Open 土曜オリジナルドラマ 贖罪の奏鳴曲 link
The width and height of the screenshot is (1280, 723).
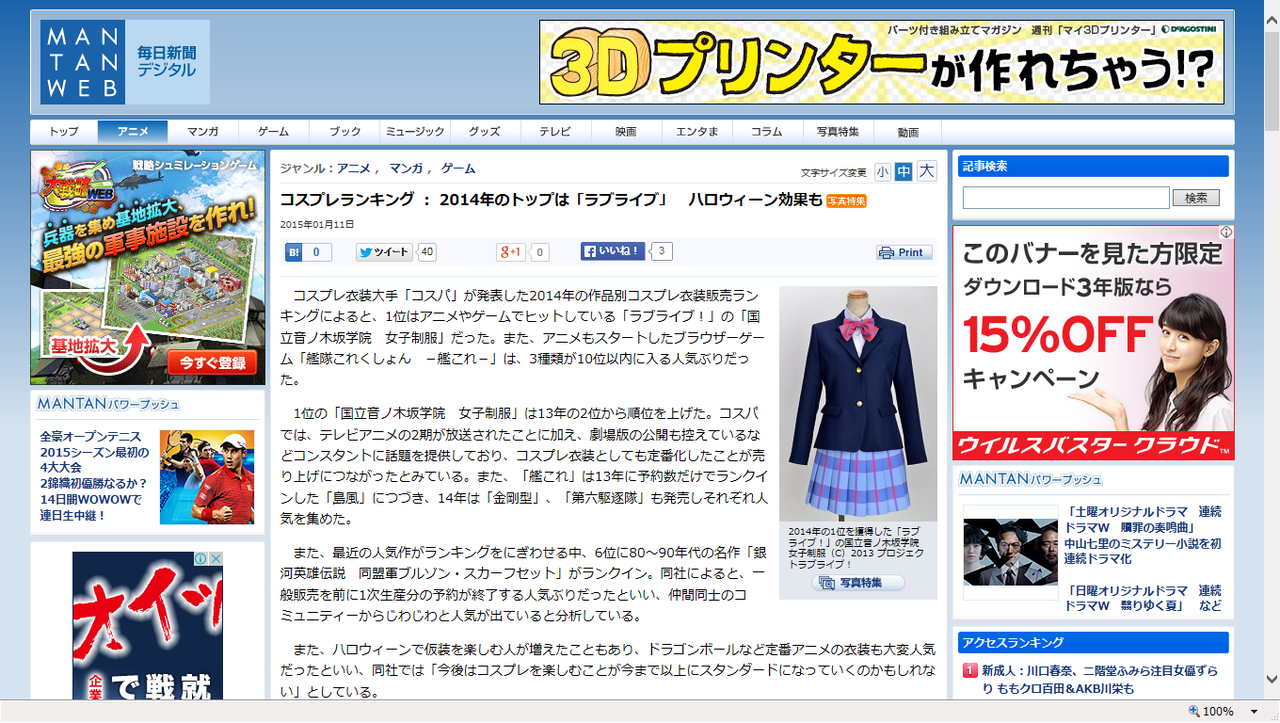[x=1143, y=535]
